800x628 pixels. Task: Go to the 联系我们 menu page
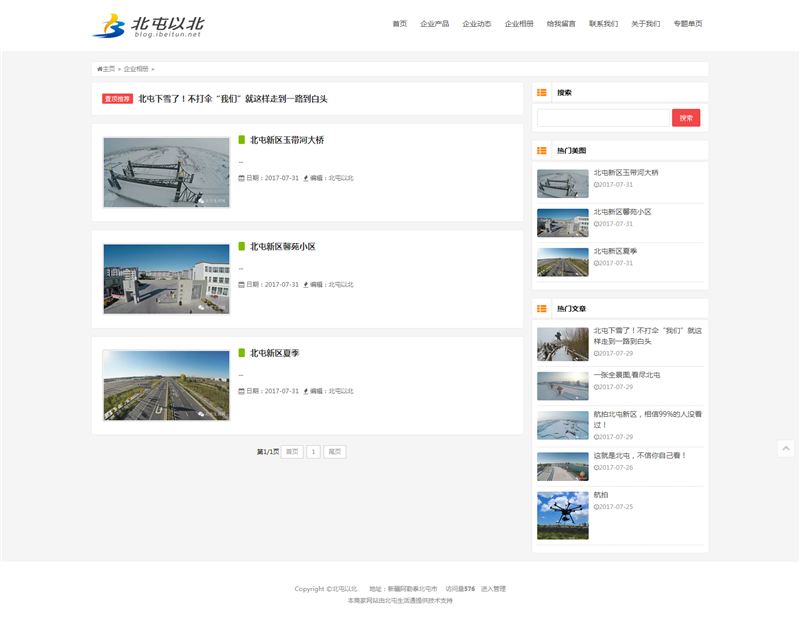(603, 24)
